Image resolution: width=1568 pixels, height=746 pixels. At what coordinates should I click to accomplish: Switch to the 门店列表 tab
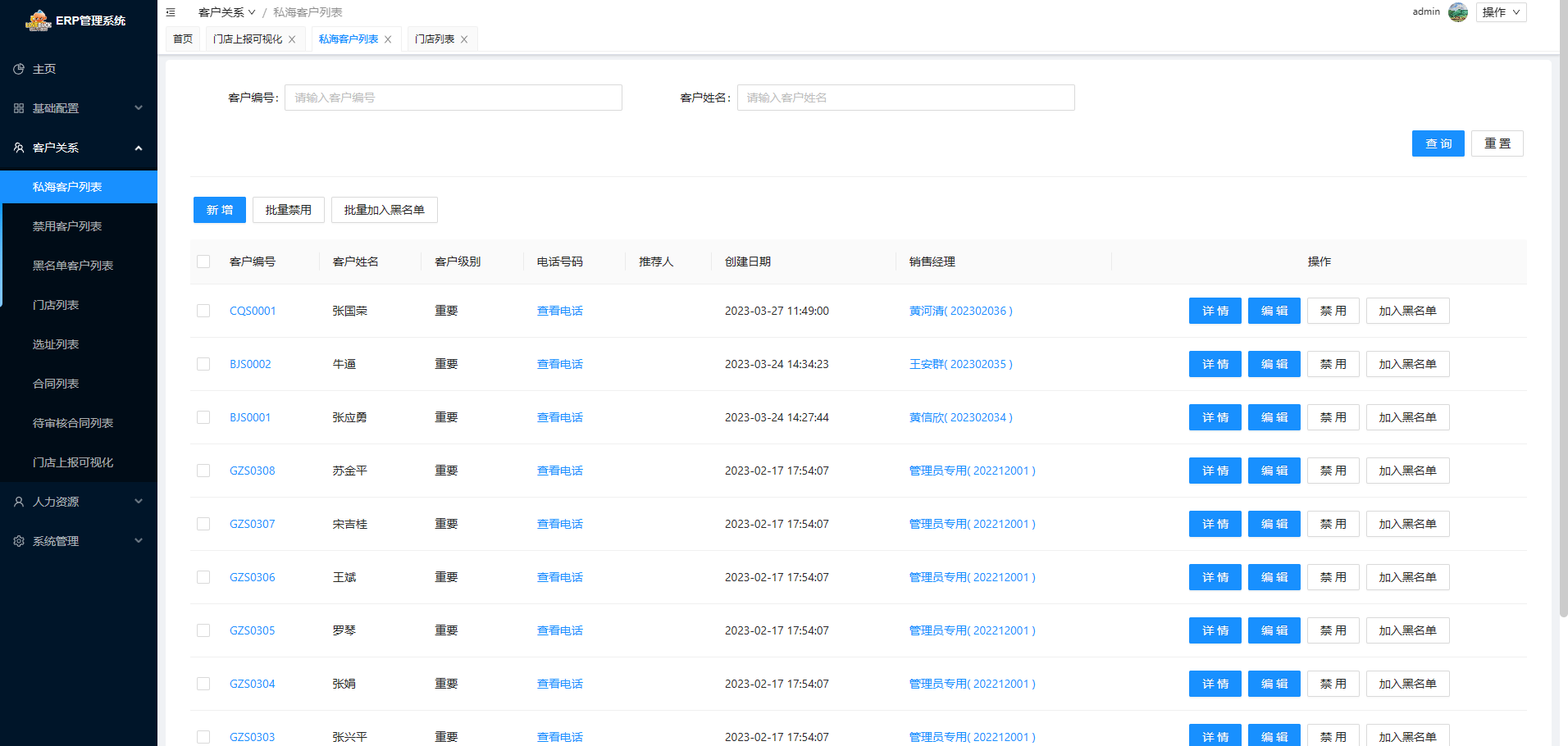coord(435,39)
